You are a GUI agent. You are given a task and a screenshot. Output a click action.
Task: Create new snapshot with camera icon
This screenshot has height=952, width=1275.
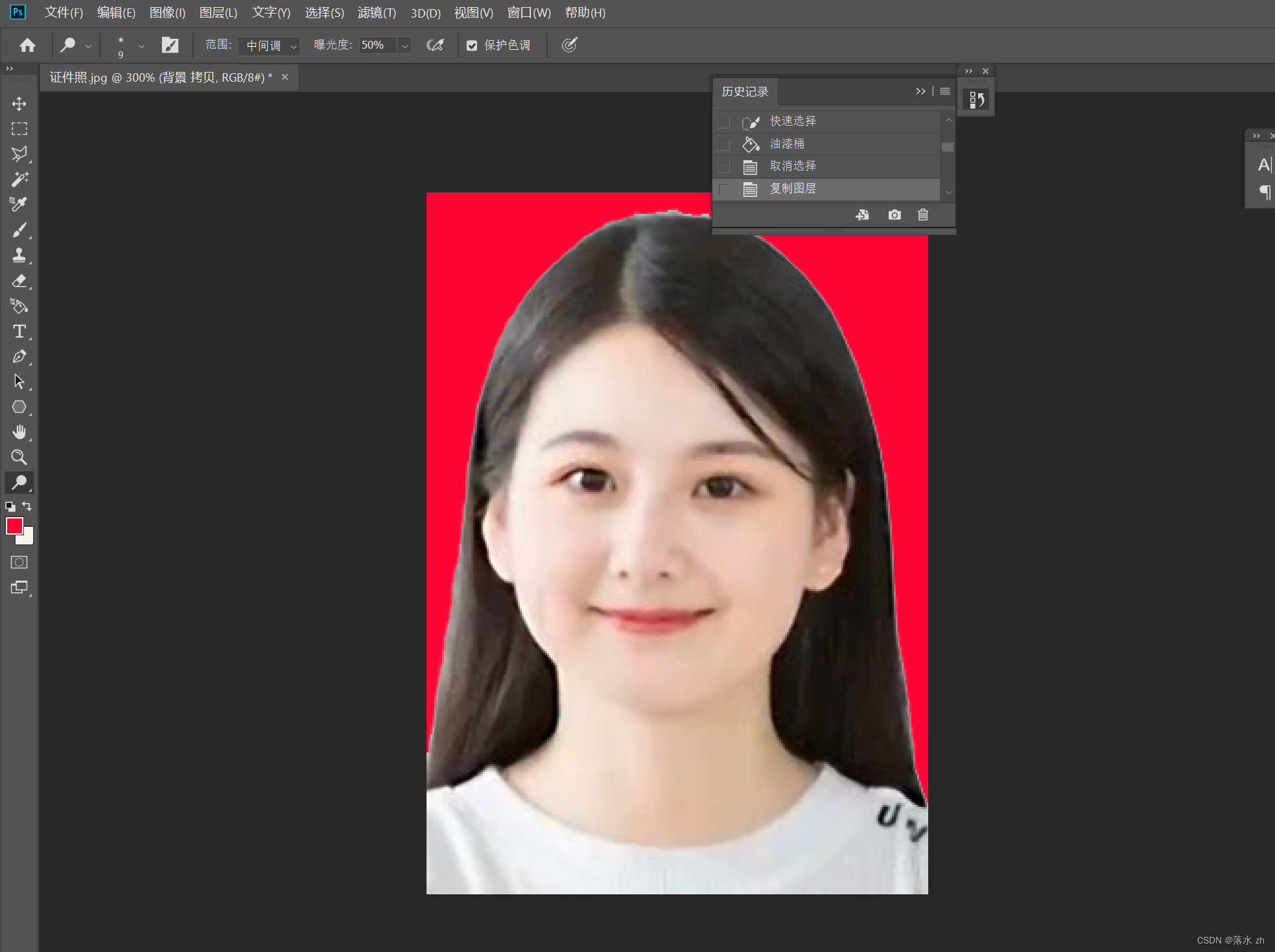click(894, 215)
